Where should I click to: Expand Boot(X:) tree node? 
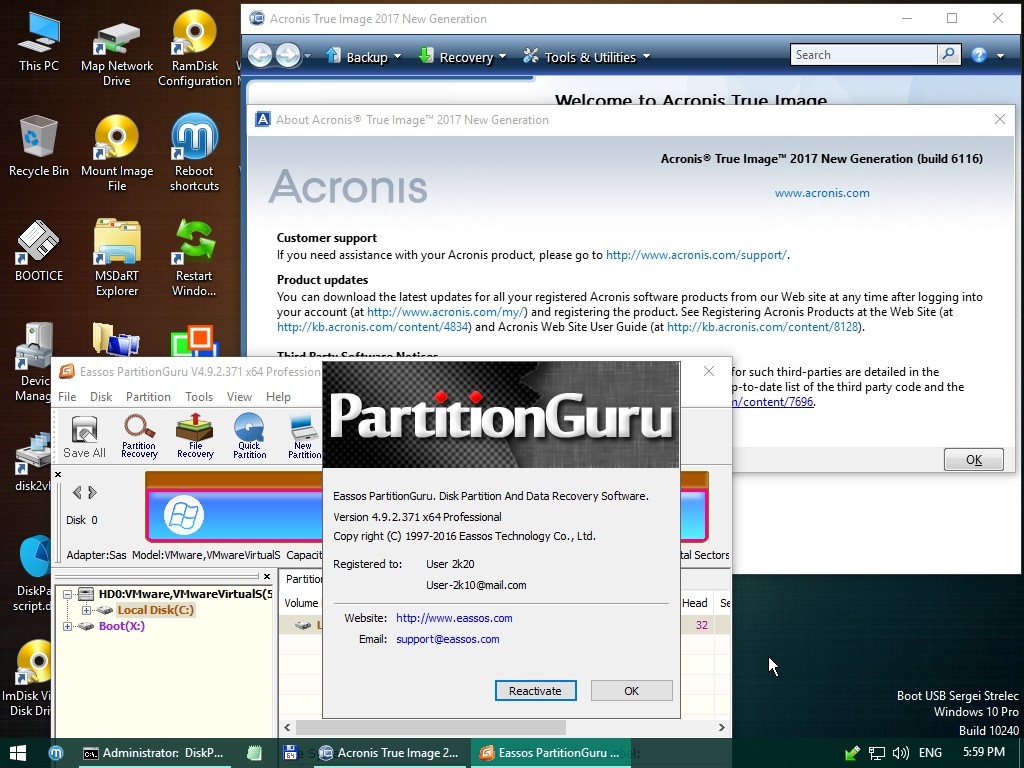tap(67, 626)
